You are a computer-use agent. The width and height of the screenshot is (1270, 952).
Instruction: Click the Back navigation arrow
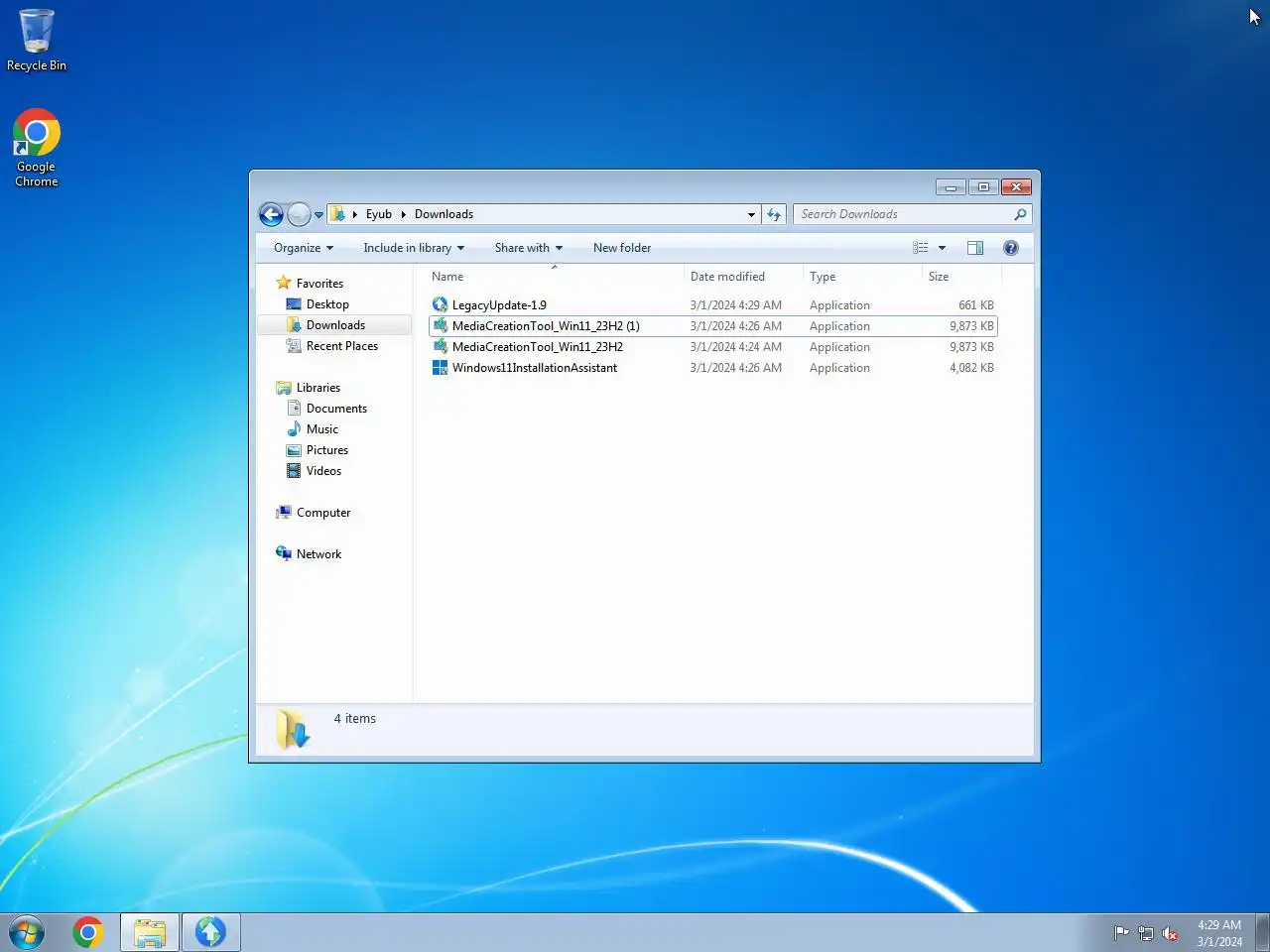(x=271, y=214)
